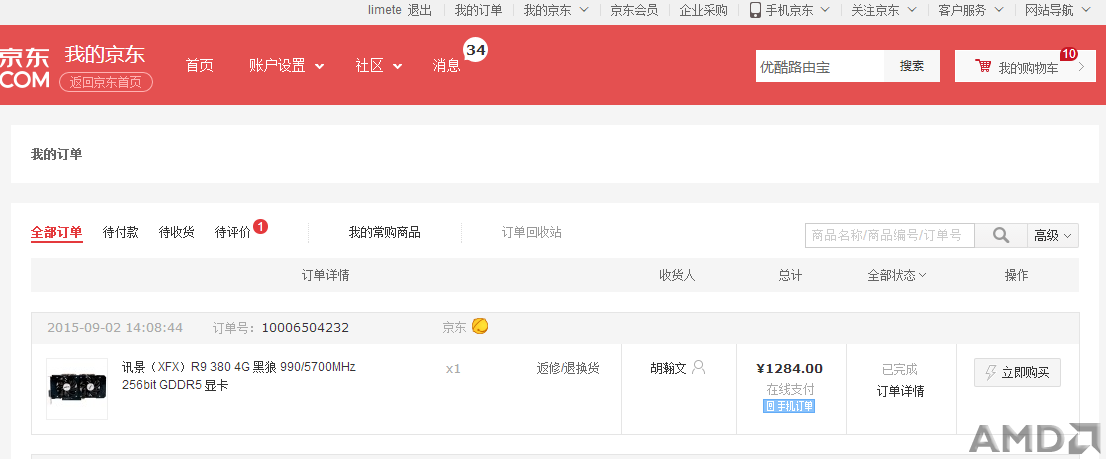Click the 退出 logout link
Viewport: 1106px width, 459px height.
(x=420, y=10)
